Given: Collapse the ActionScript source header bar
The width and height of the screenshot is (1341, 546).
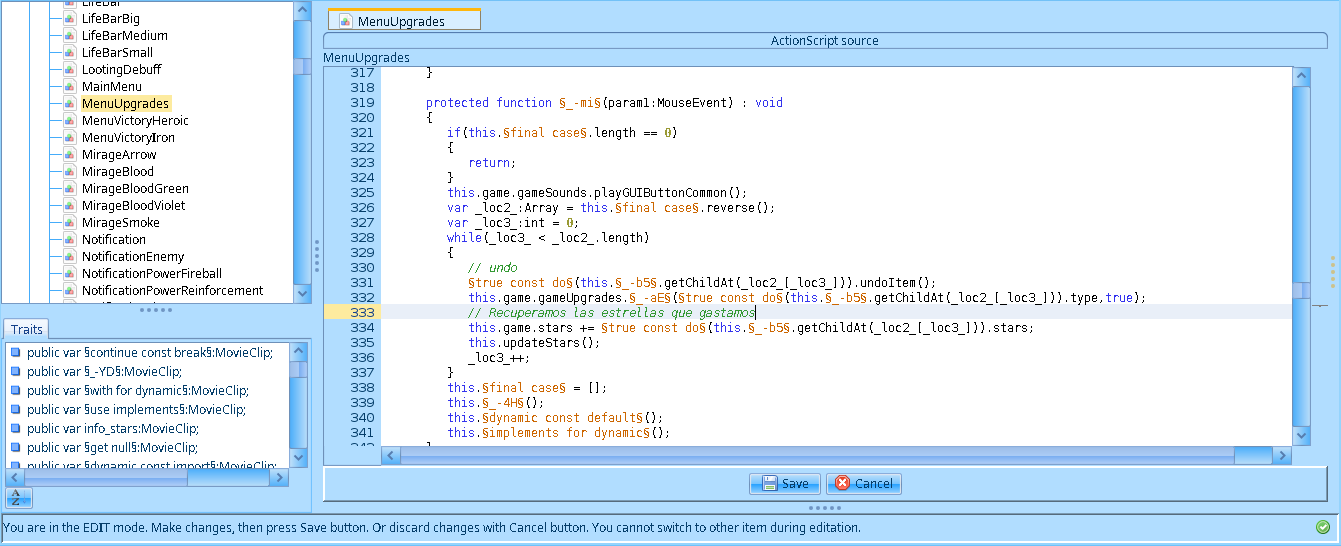Looking at the screenshot, I should click(824, 41).
